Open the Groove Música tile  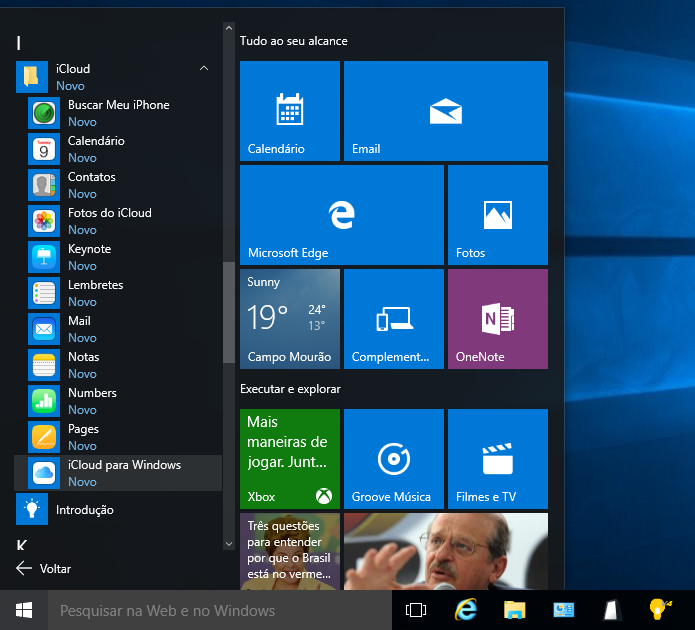(394, 459)
